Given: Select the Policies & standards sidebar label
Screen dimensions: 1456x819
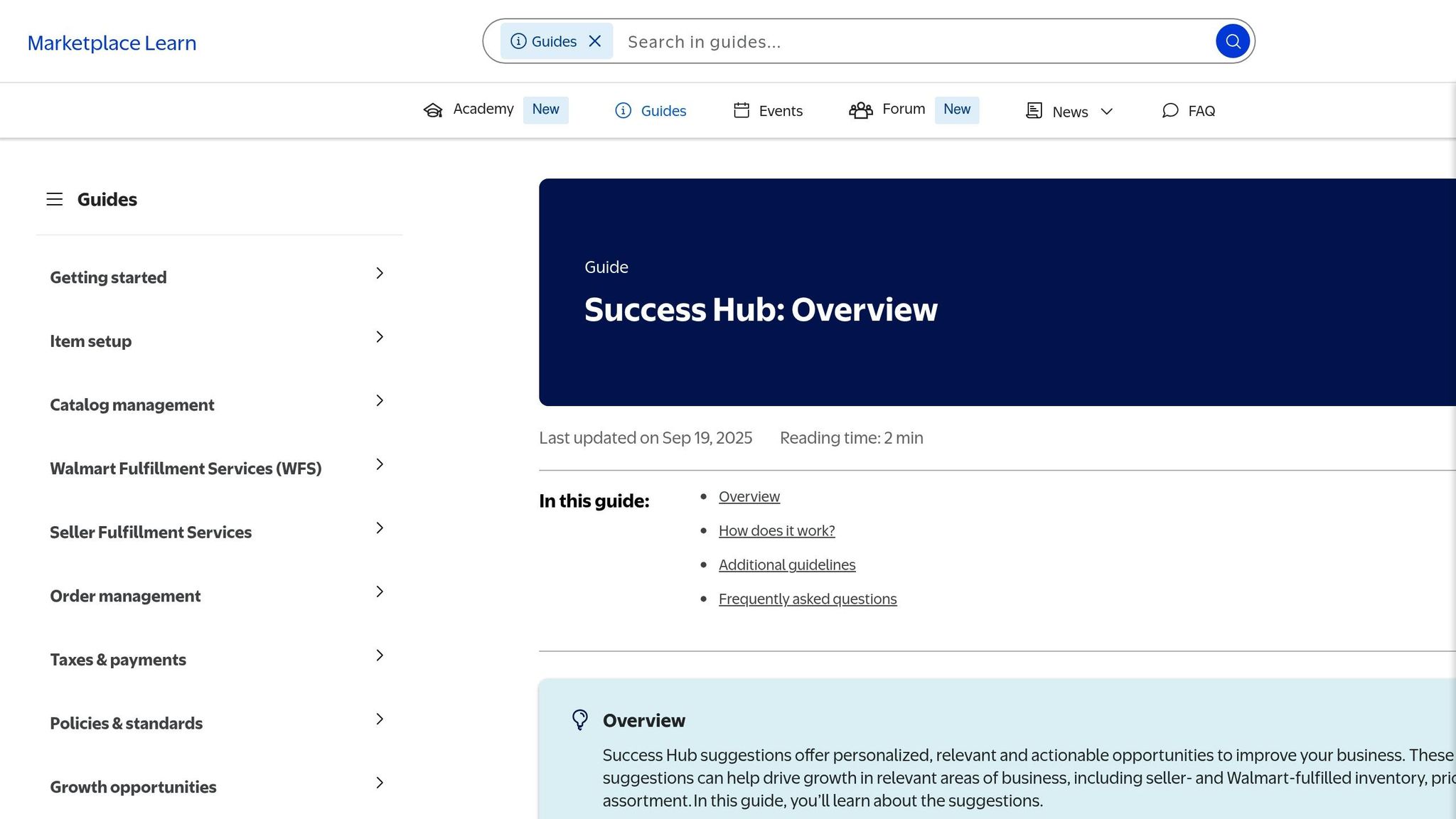Looking at the screenshot, I should tap(126, 723).
